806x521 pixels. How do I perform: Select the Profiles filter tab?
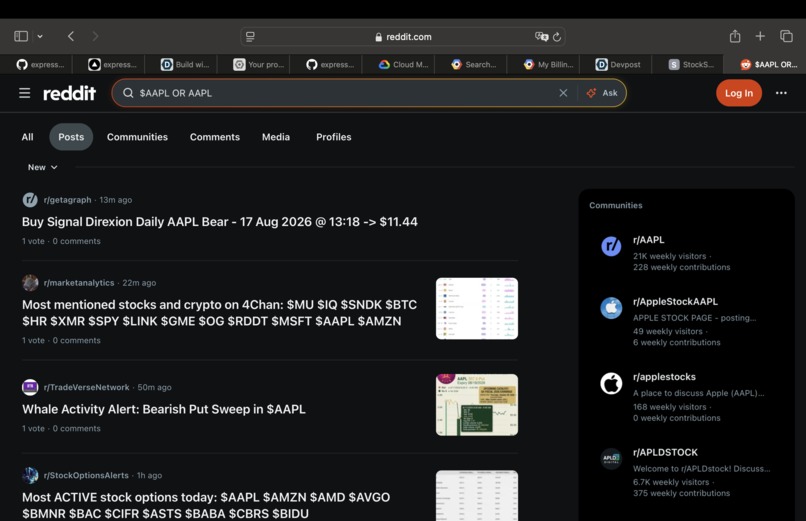pos(334,137)
